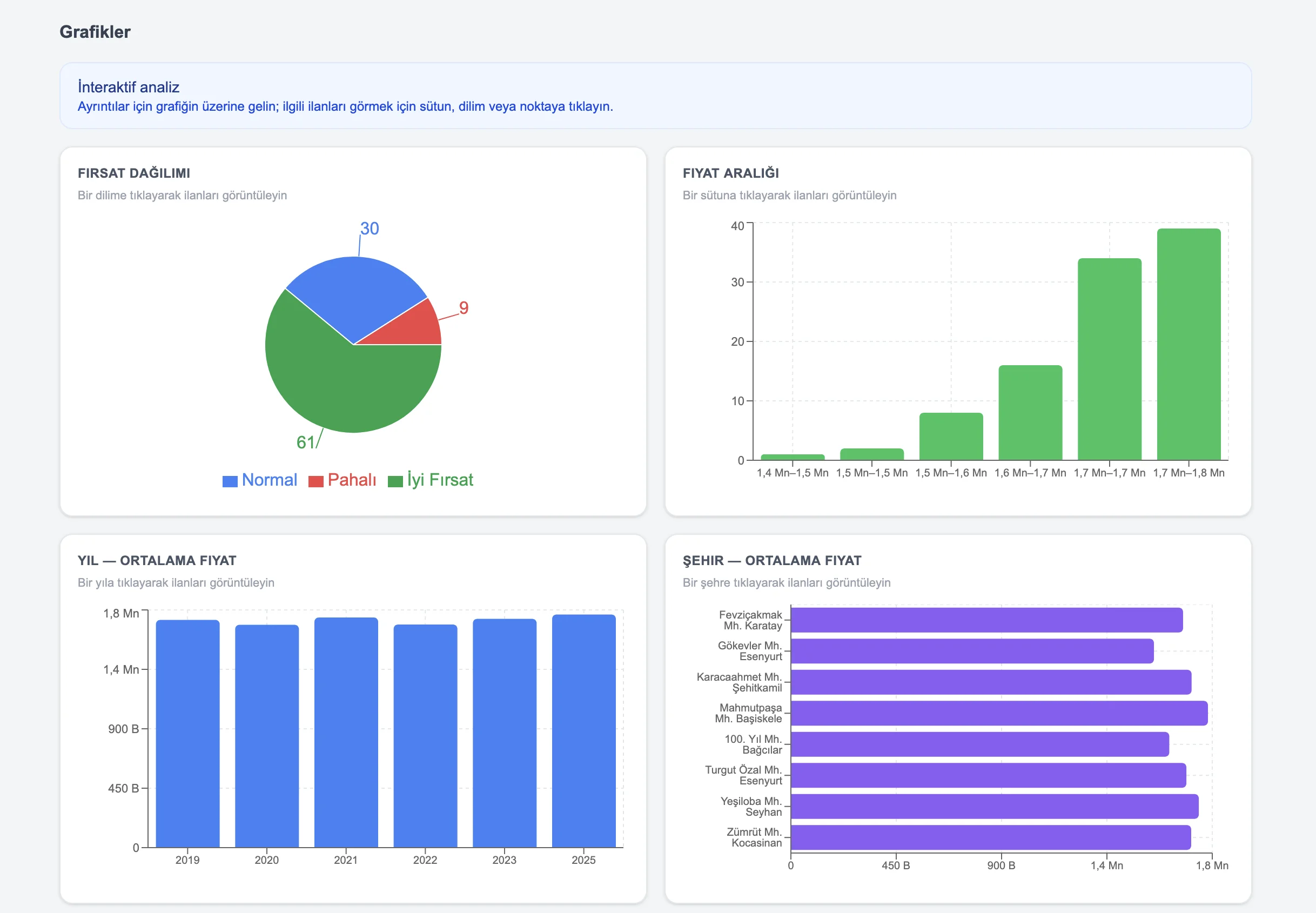This screenshot has height=913, width=1316.
Task: Click the pie value label 61
Action: [305, 442]
